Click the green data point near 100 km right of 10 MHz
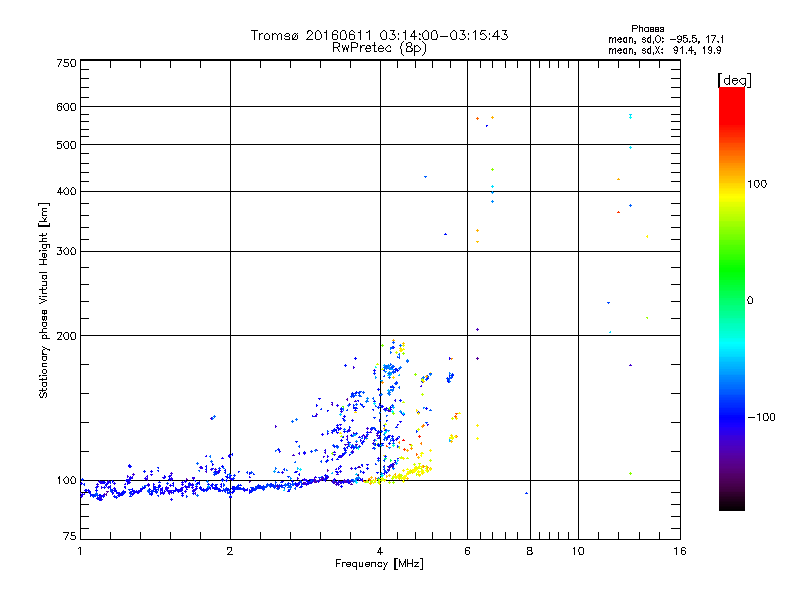The image size is (800, 600). (x=631, y=473)
